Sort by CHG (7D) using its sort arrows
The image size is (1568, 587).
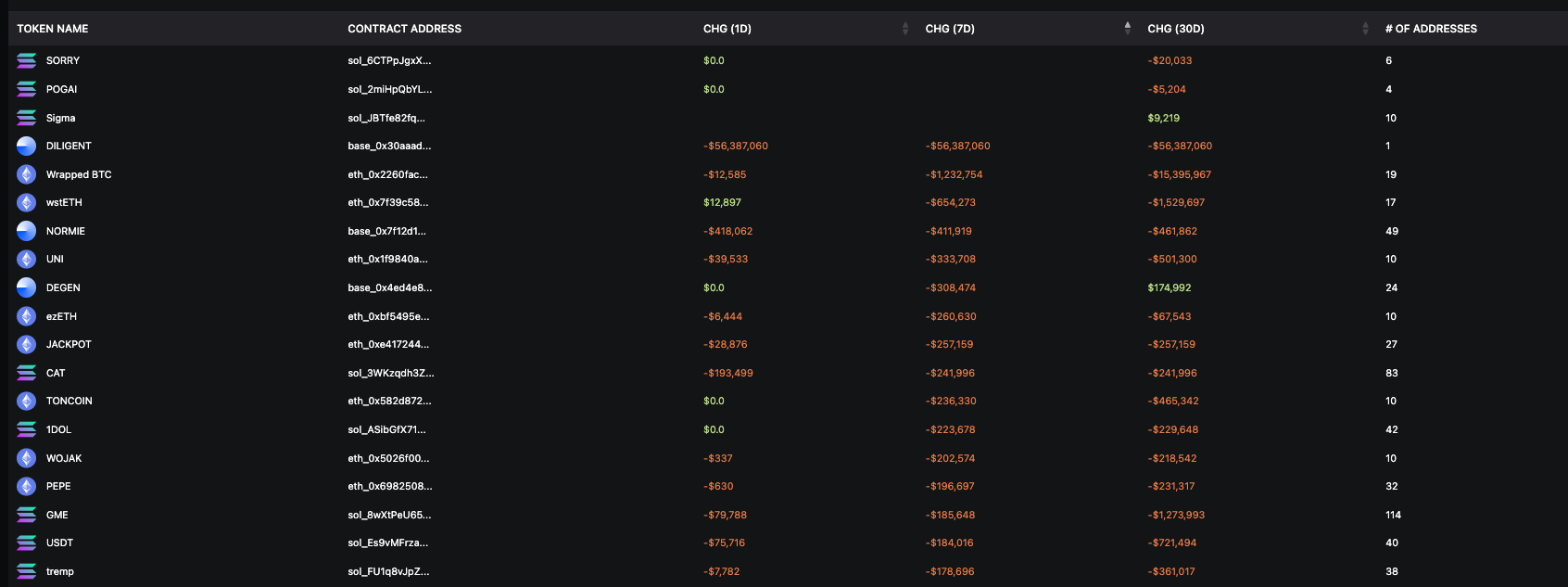[x=1128, y=29]
